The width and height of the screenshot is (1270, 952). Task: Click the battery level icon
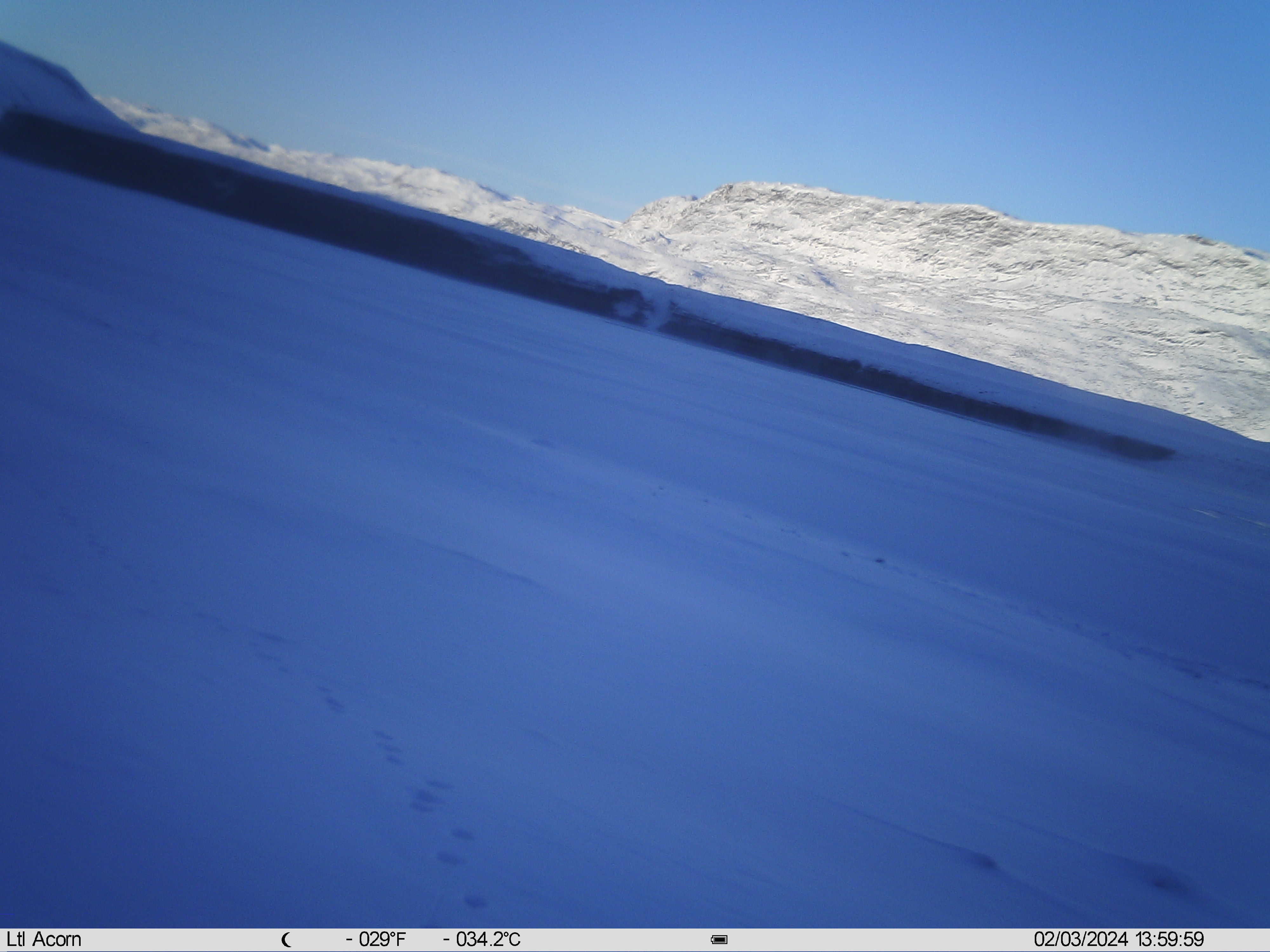(719, 940)
